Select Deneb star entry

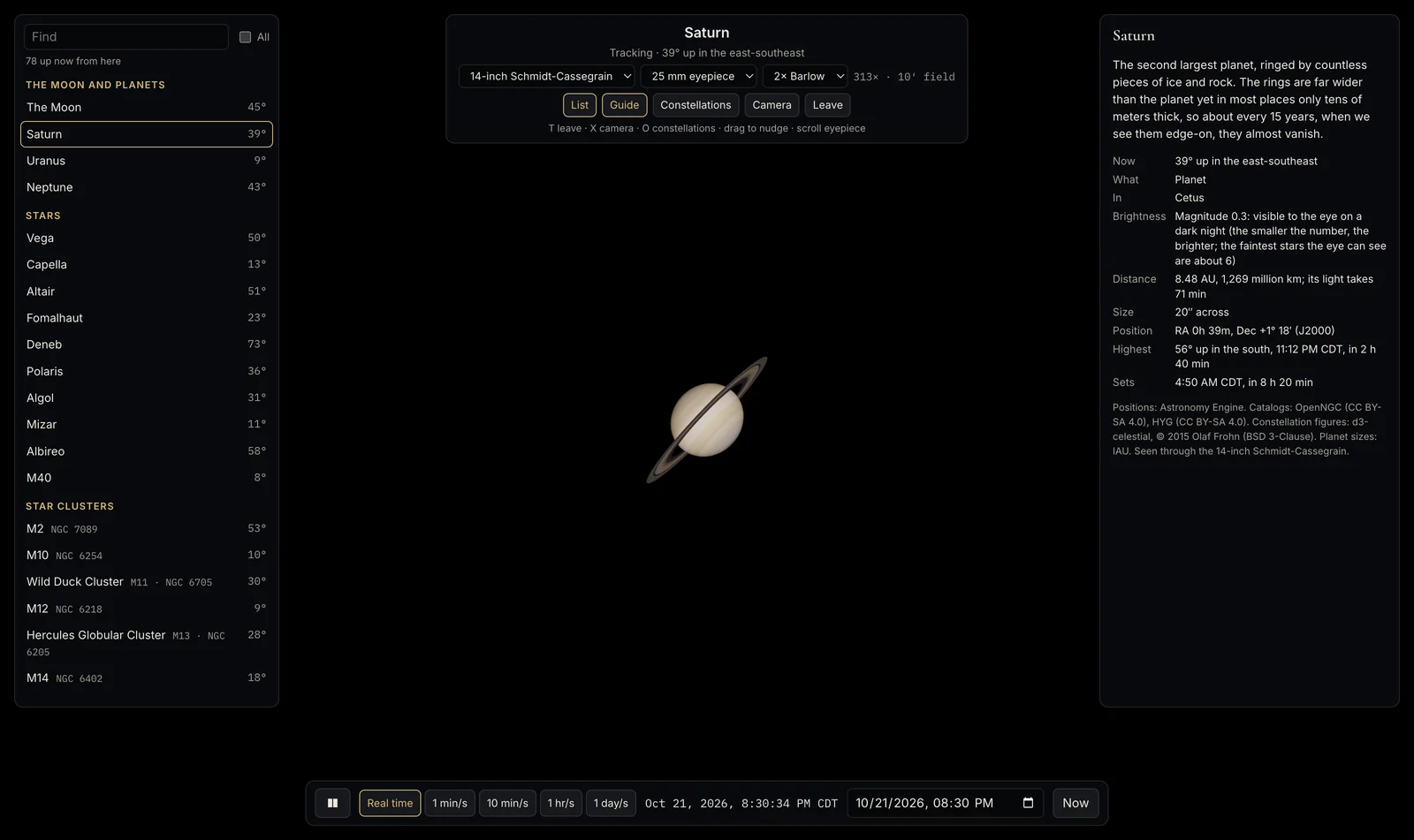[x=147, y=344]
